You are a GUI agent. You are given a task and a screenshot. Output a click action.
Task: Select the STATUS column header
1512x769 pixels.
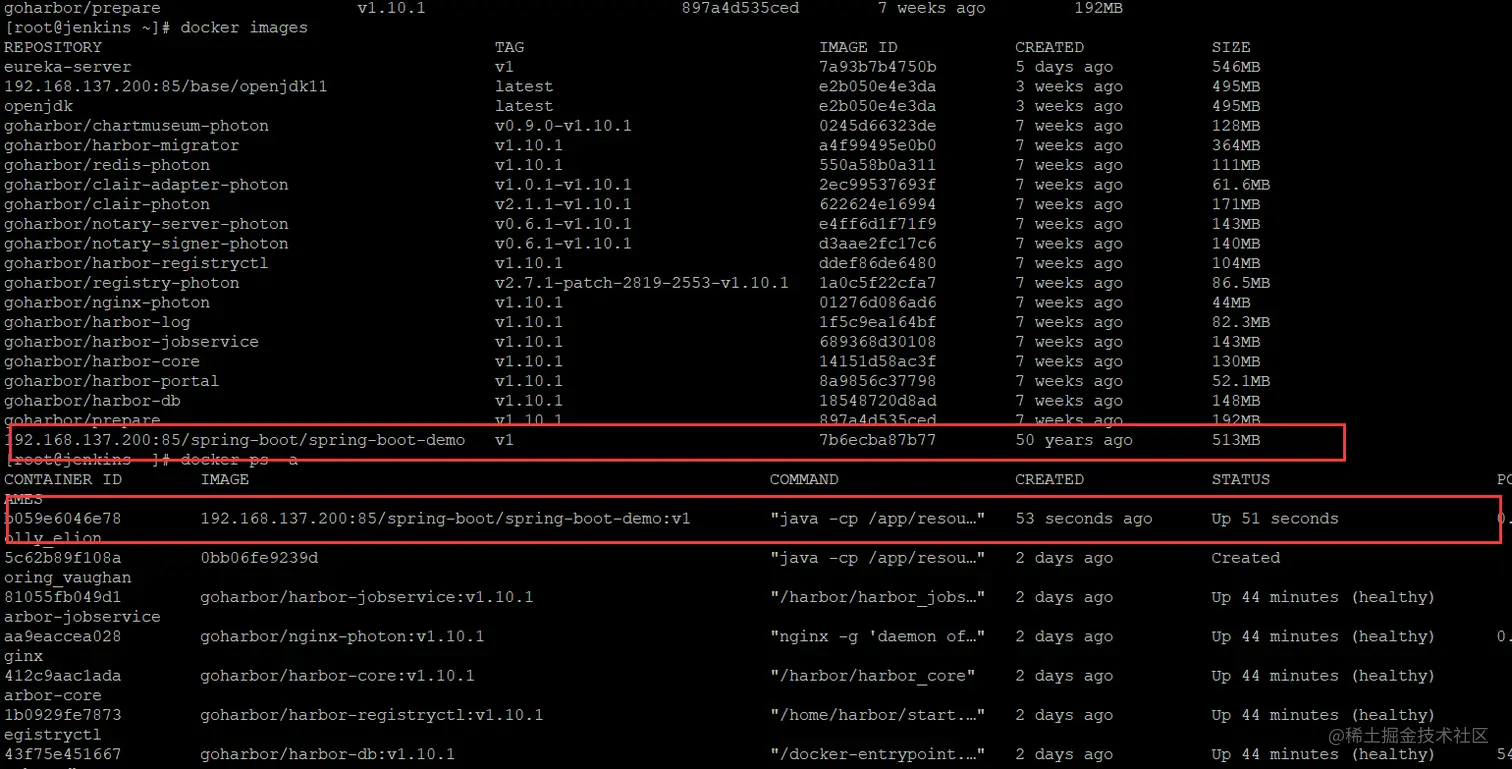point(1241,479)
